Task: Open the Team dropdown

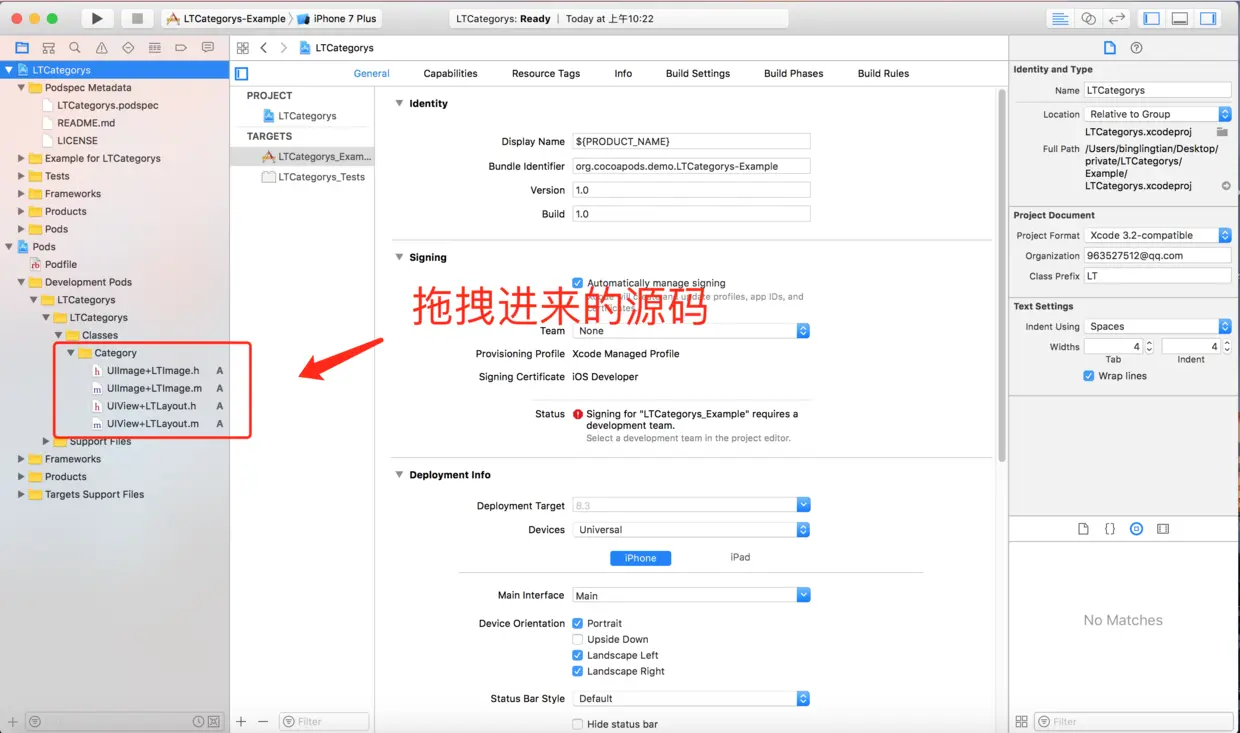Action: tap(691, 331)
